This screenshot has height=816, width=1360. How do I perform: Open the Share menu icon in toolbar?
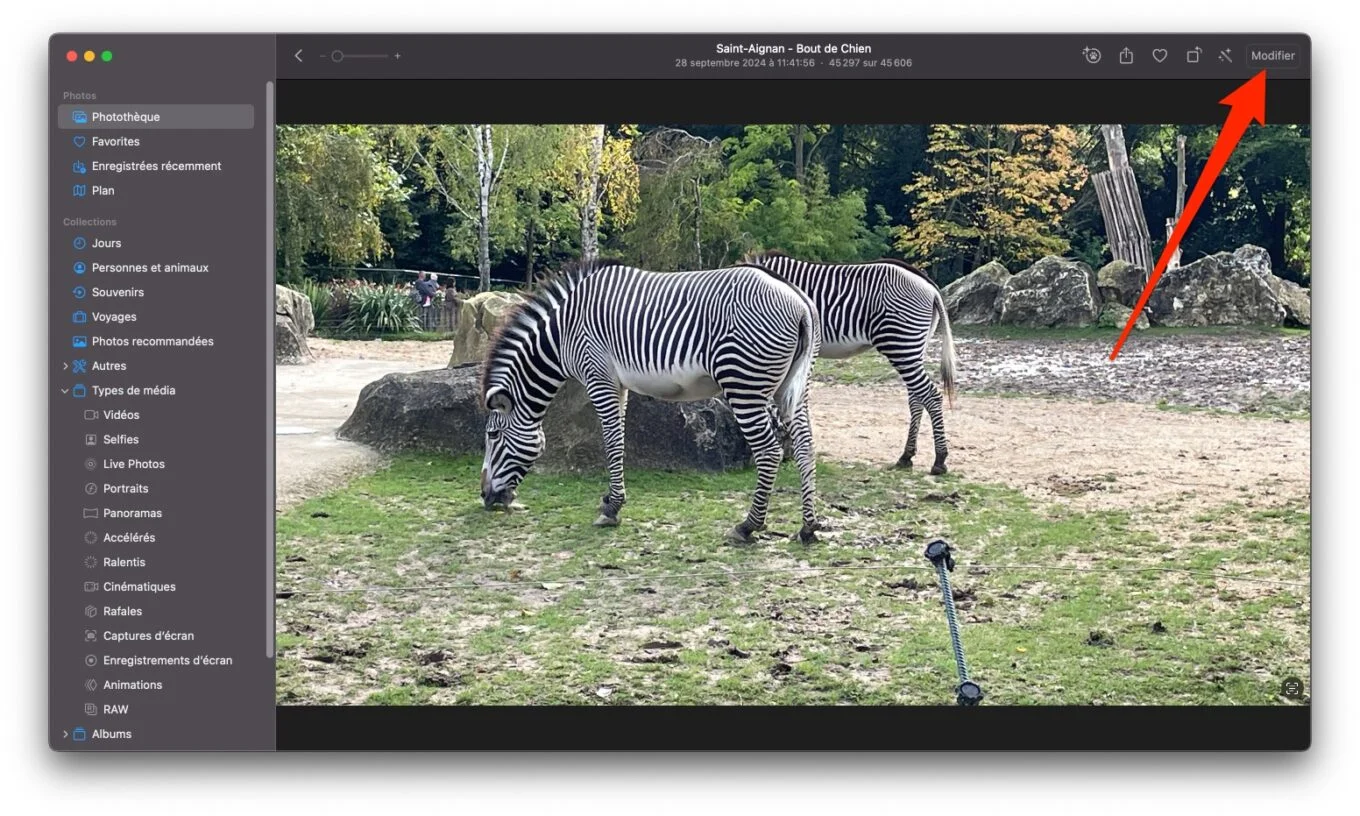[x=1126, y=56]
